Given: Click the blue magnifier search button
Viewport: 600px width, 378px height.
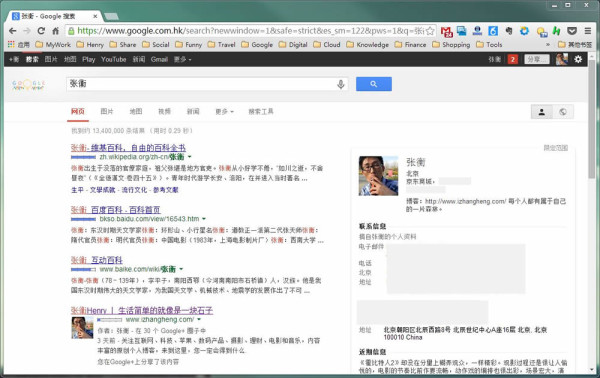Looking at the screenshot, I should click(374, 84).
